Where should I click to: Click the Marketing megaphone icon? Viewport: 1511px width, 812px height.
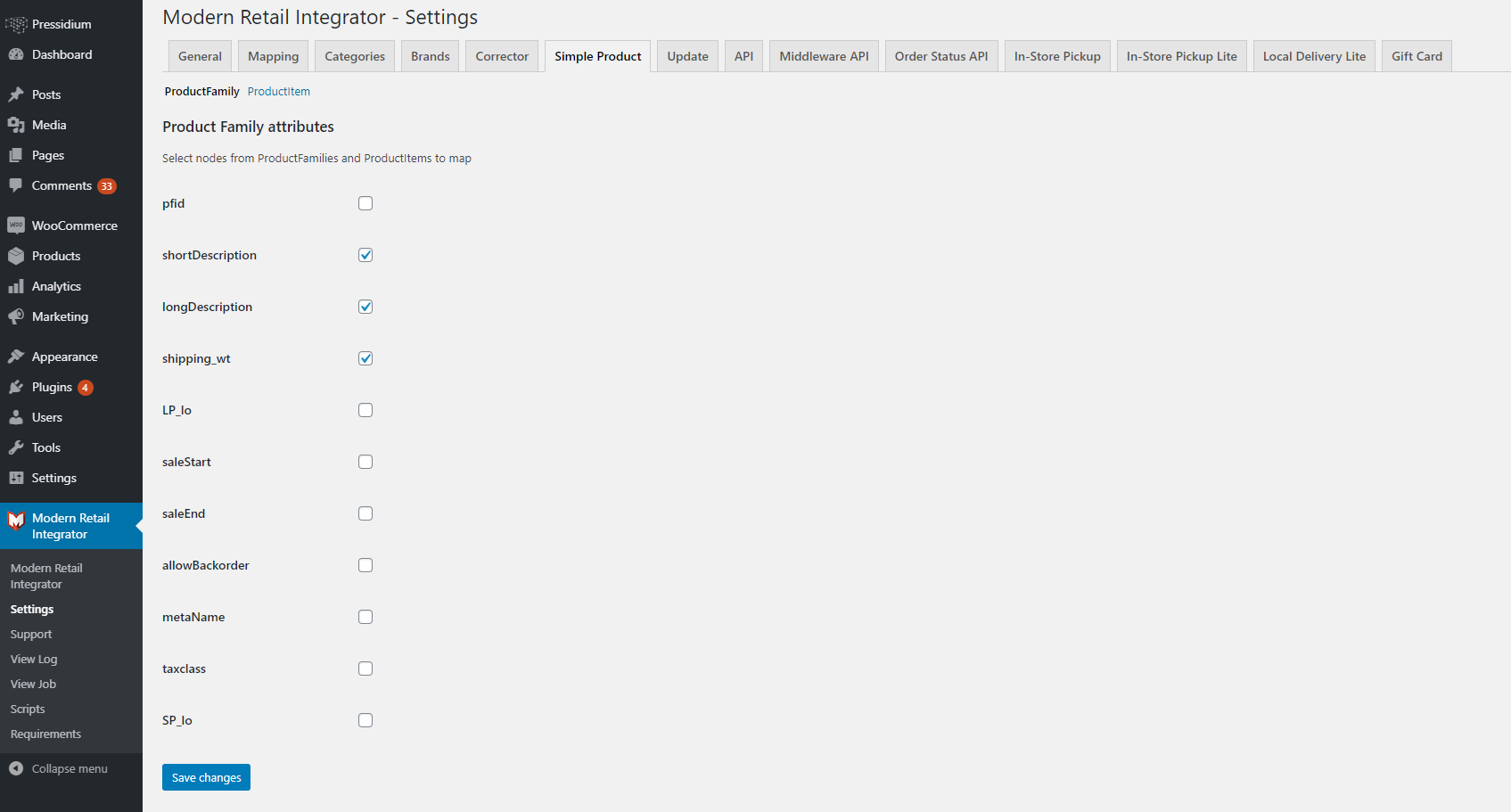tap(16, 316)
